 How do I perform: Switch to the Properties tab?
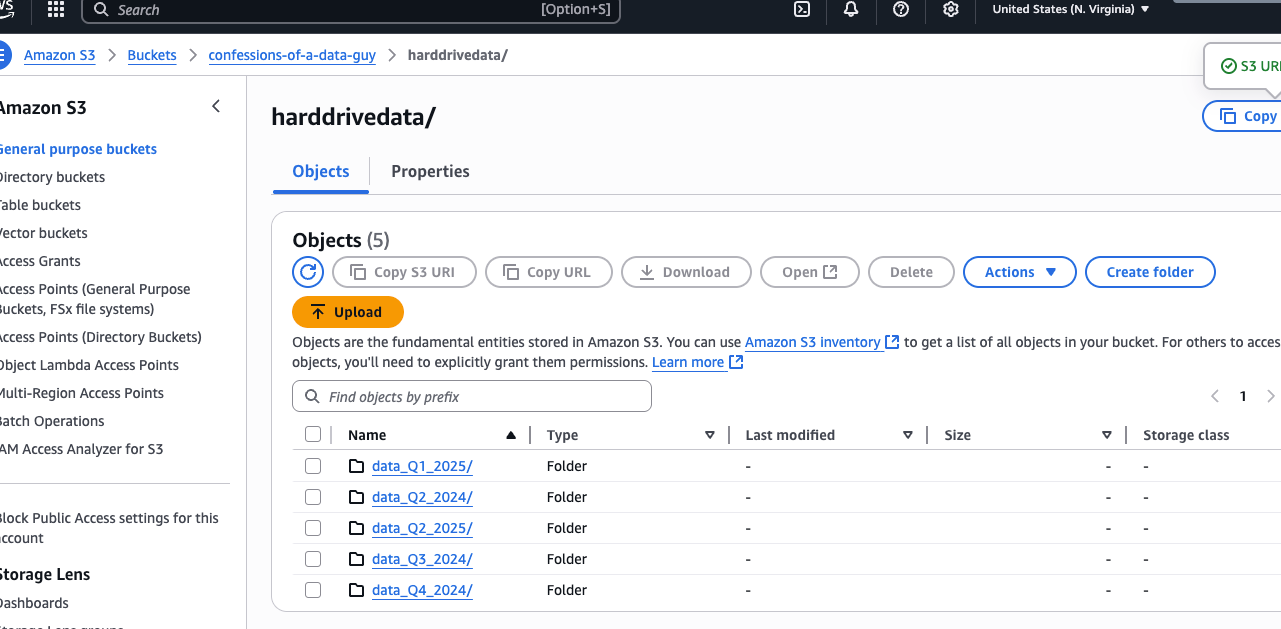[x=430, y=171]
